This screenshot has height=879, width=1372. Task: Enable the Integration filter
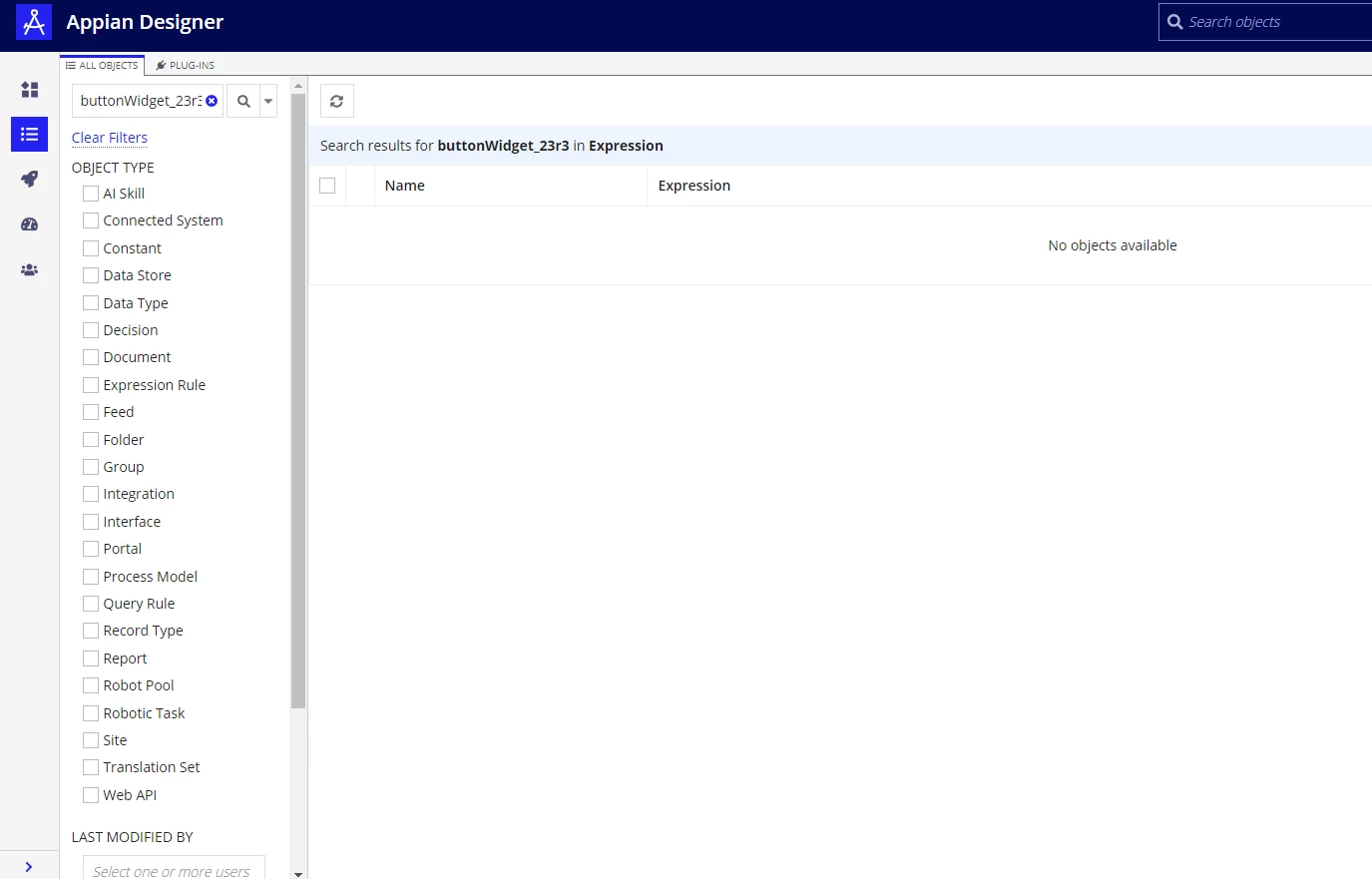pyautogui.click(x=91, y=494)
